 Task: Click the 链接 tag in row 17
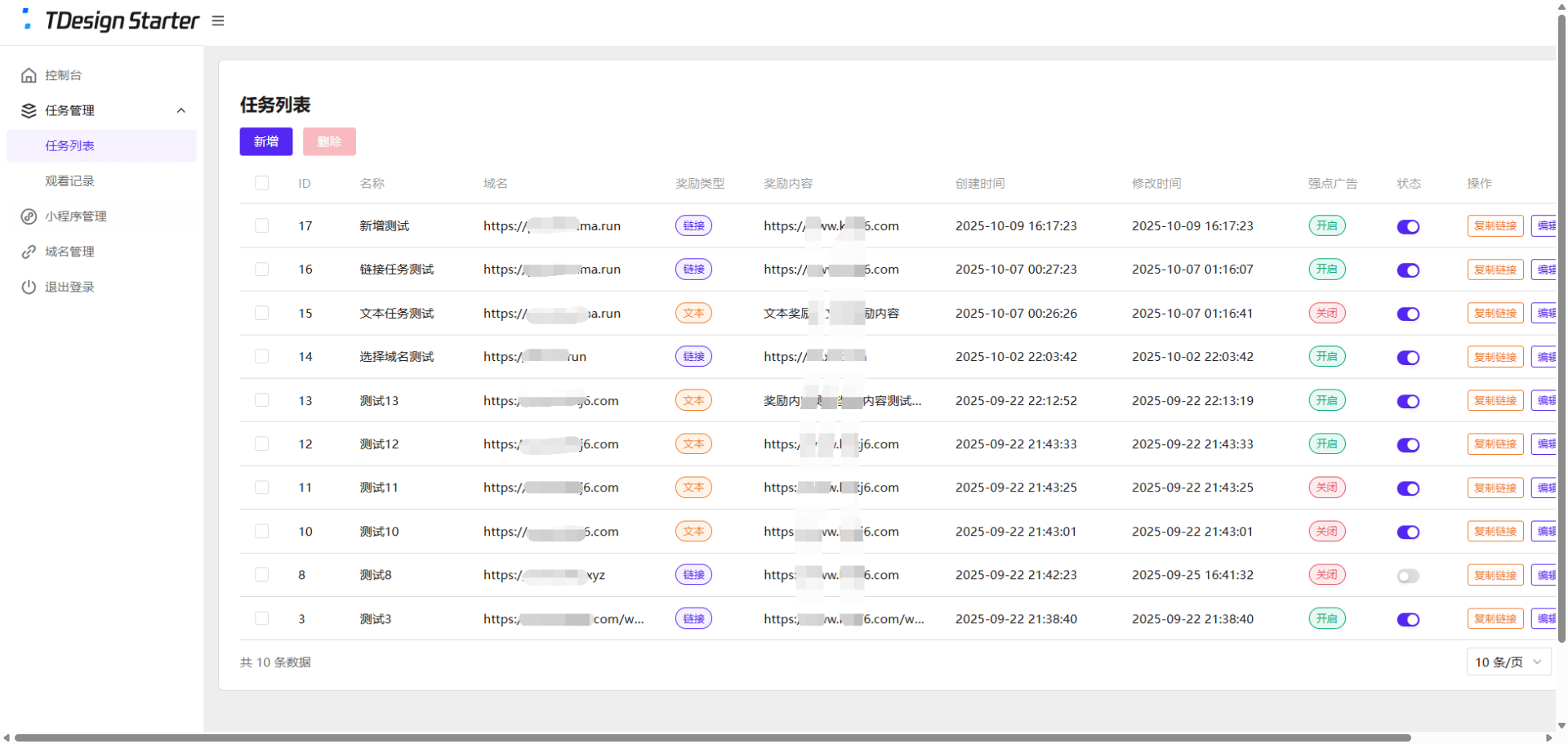coord(693,226)
